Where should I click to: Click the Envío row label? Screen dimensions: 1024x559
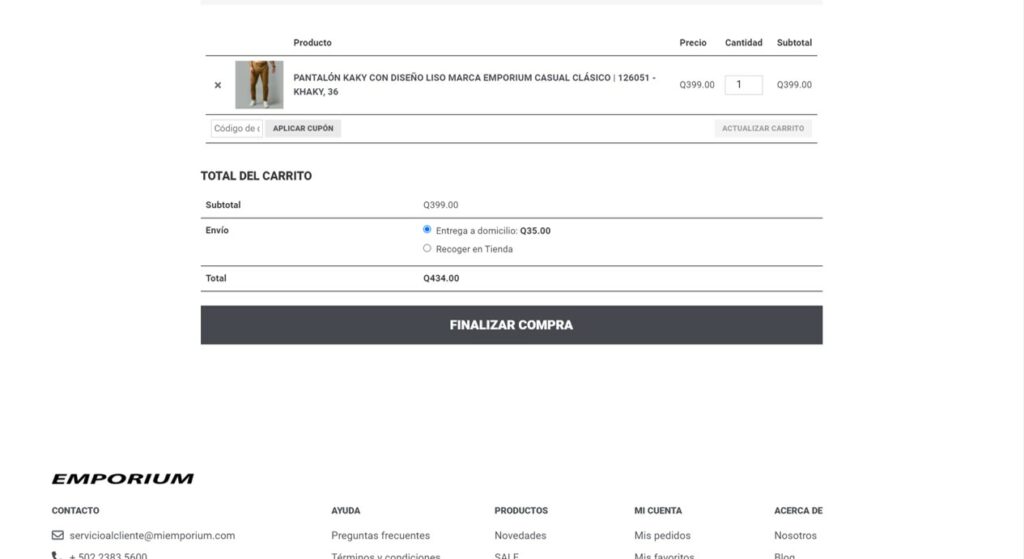217,231
